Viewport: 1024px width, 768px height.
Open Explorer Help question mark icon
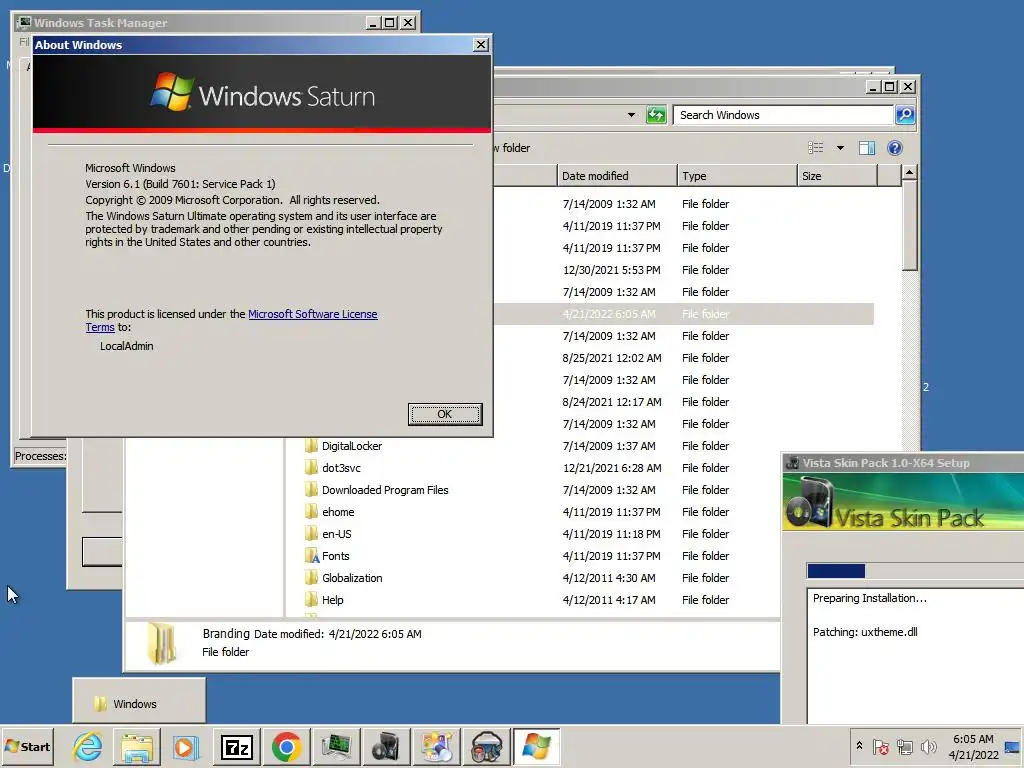pos(895,148)
